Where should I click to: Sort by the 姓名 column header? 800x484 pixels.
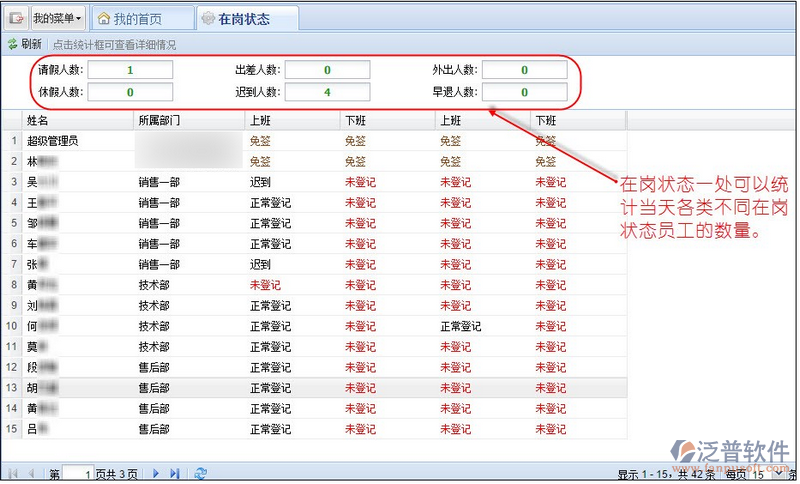click(78, 121)
